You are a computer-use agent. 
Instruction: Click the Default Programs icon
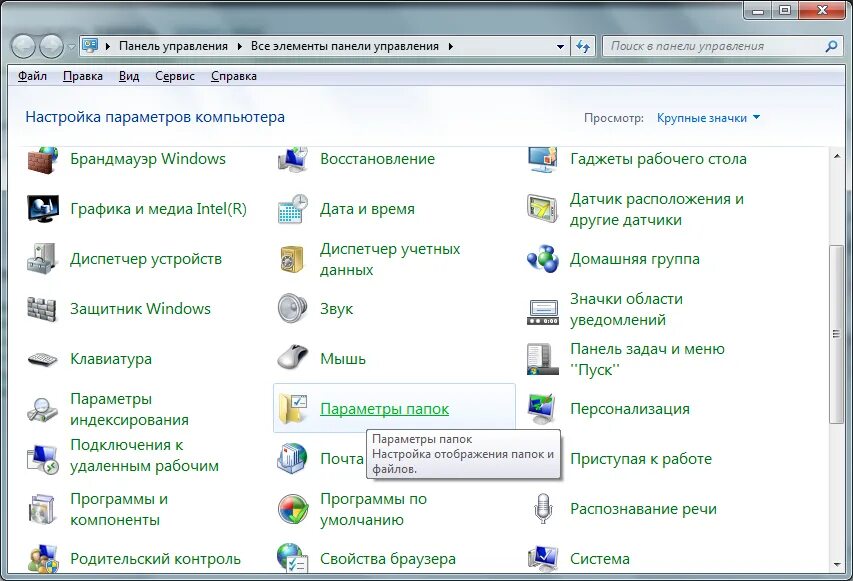(293, 509)
